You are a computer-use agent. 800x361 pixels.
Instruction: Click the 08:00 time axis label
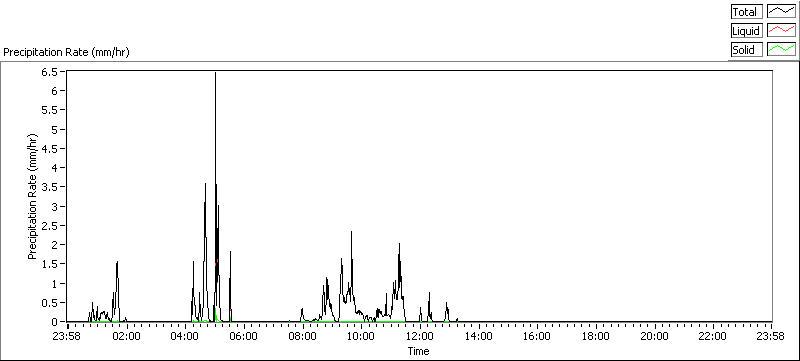coord(302,336)
